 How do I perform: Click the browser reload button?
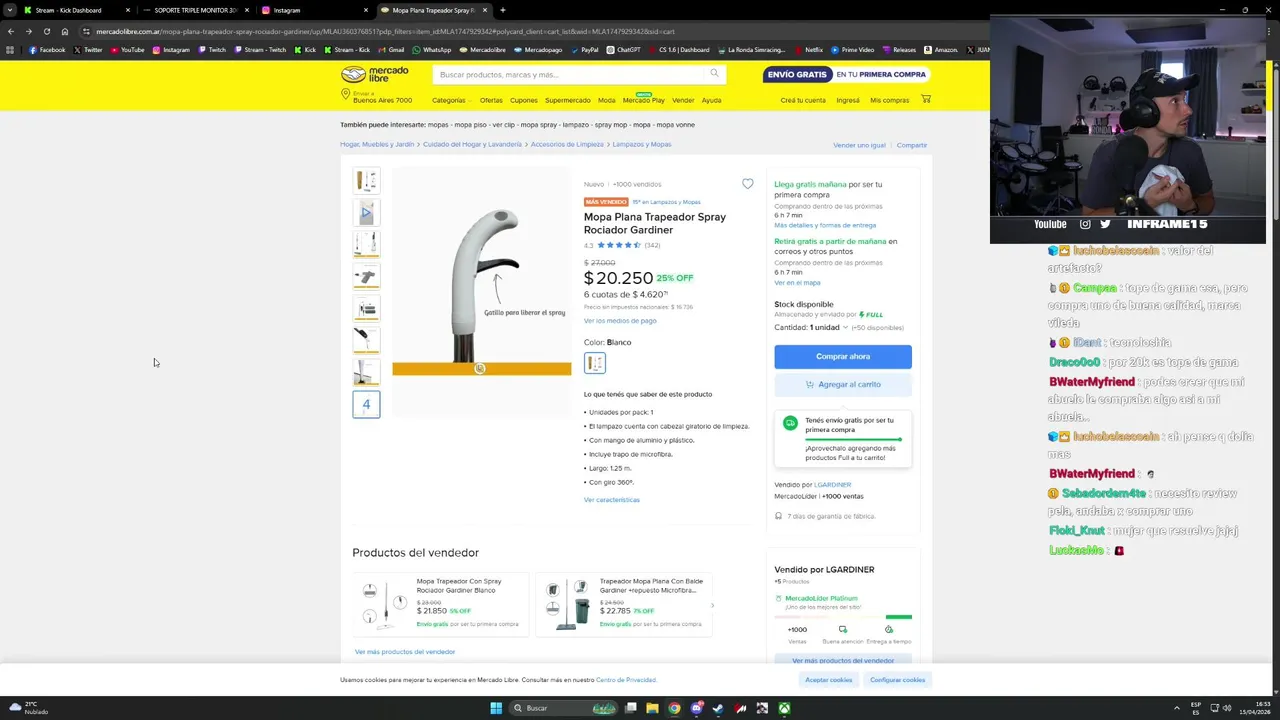click(46, 31)
